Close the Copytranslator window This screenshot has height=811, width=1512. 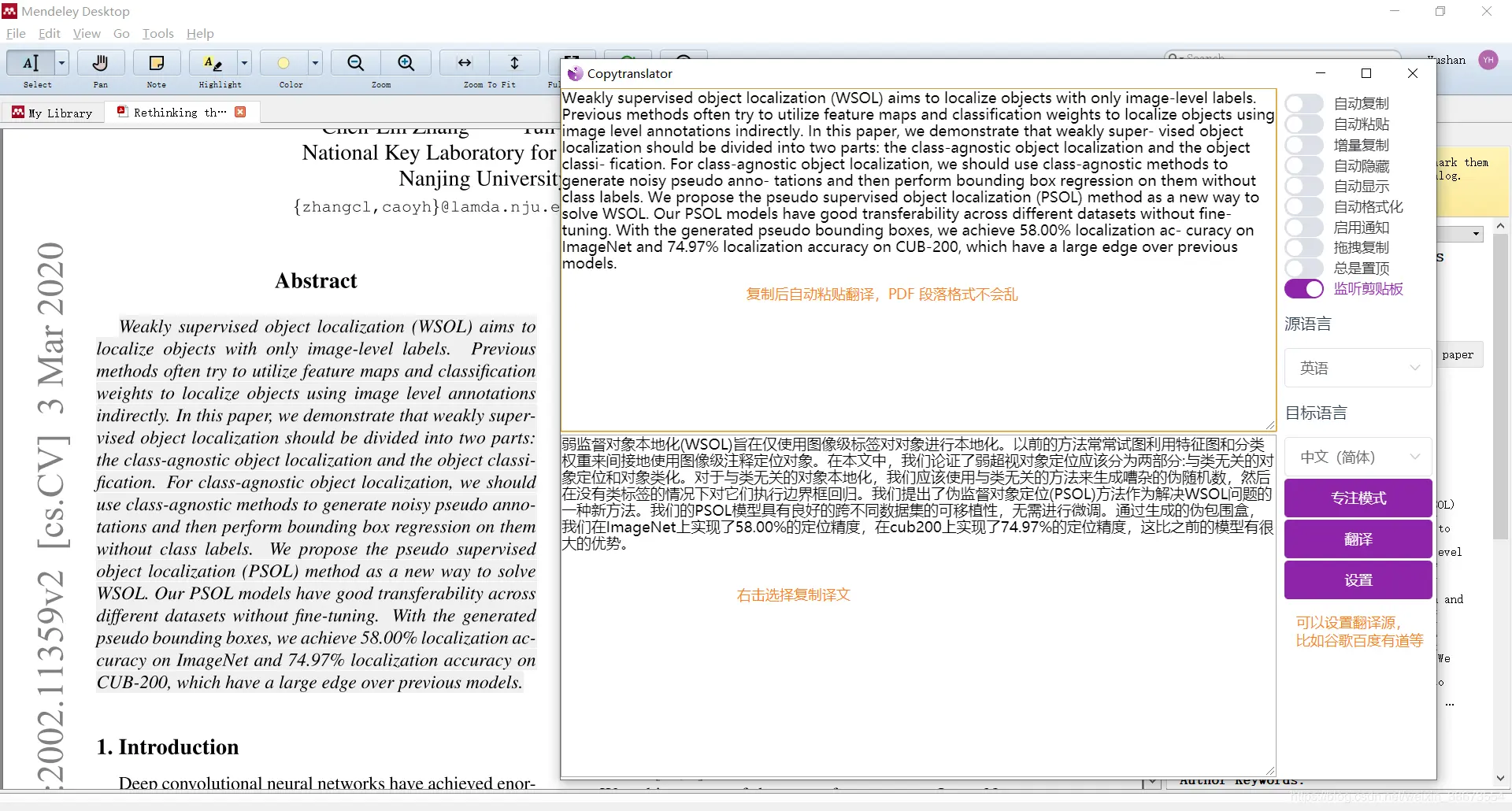pyautogui.click(x=1413, y=73)
